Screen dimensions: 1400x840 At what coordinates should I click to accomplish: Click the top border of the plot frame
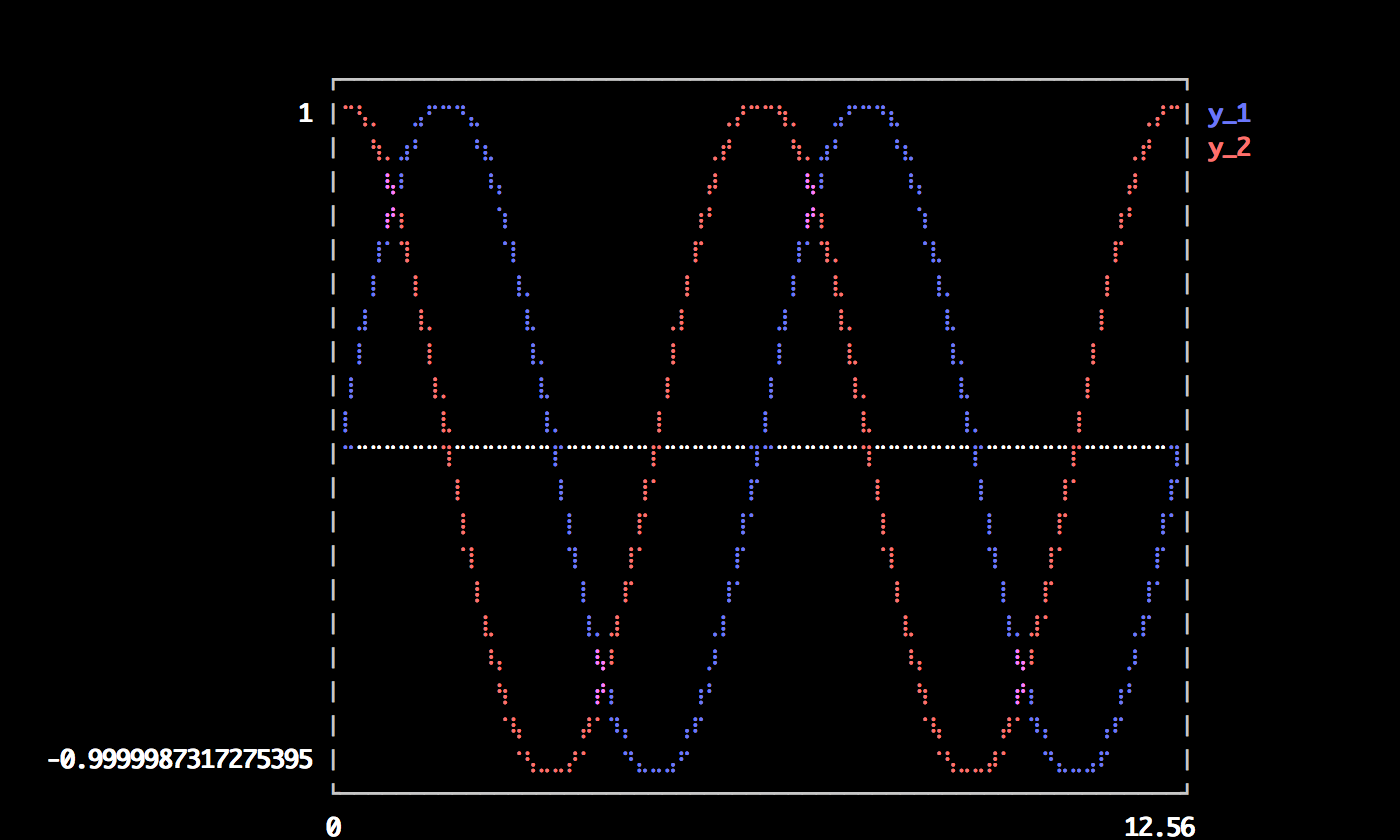[x=760, y=79]
